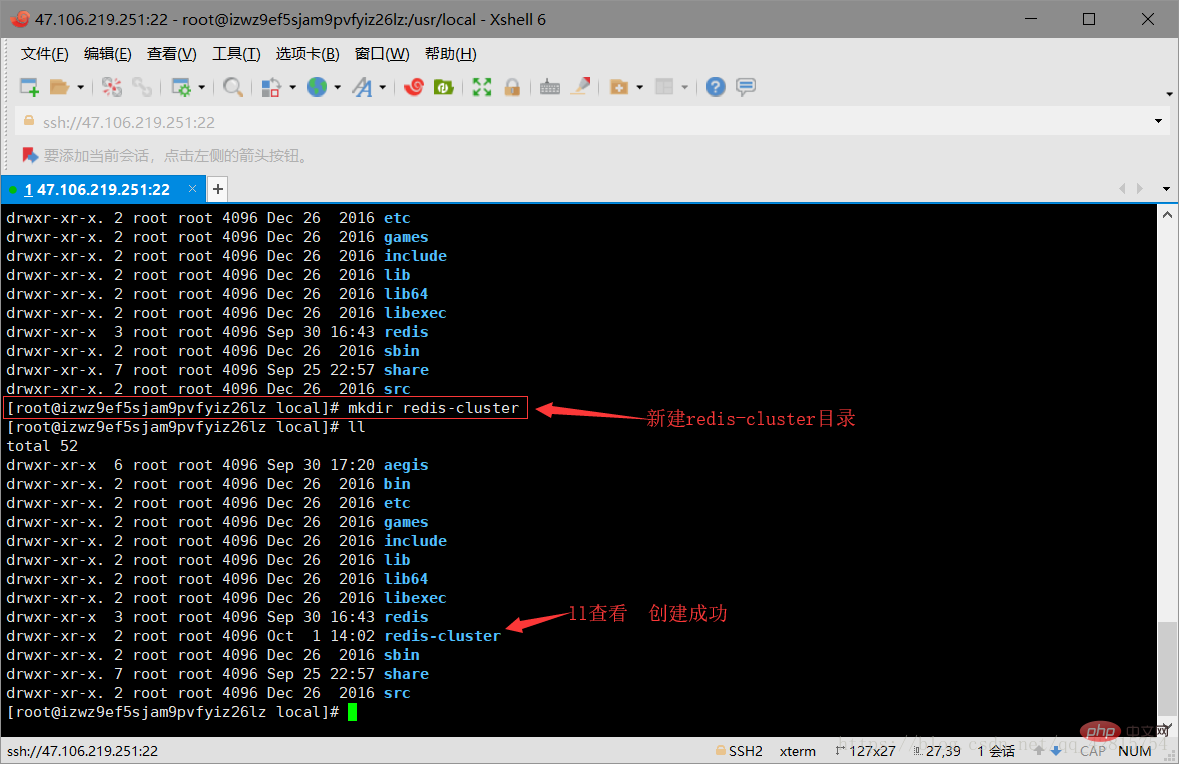
Task: Open the folder icon for sessions
Action: click(59, 87)
